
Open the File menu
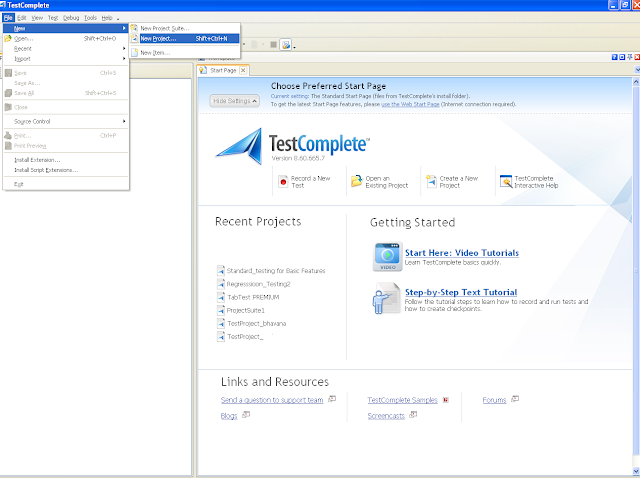click(x=8, y=18)
